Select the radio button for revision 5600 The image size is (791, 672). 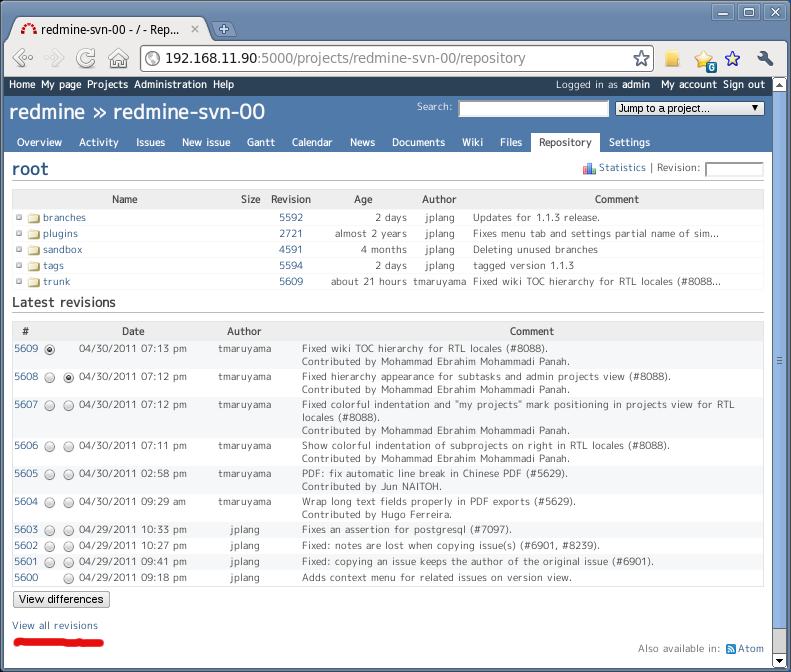(69, 578)
